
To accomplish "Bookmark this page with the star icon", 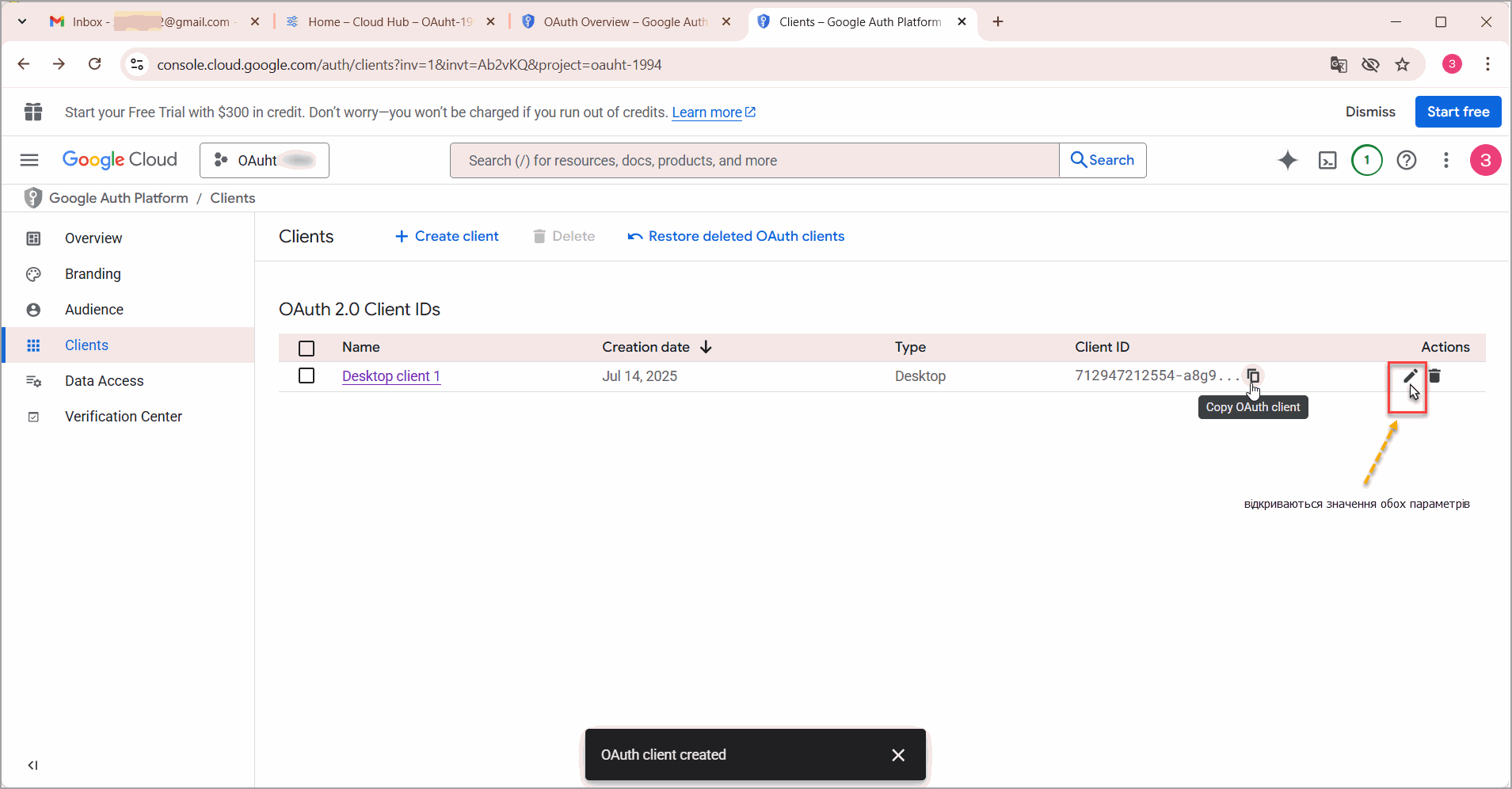I will point(1403,65).
